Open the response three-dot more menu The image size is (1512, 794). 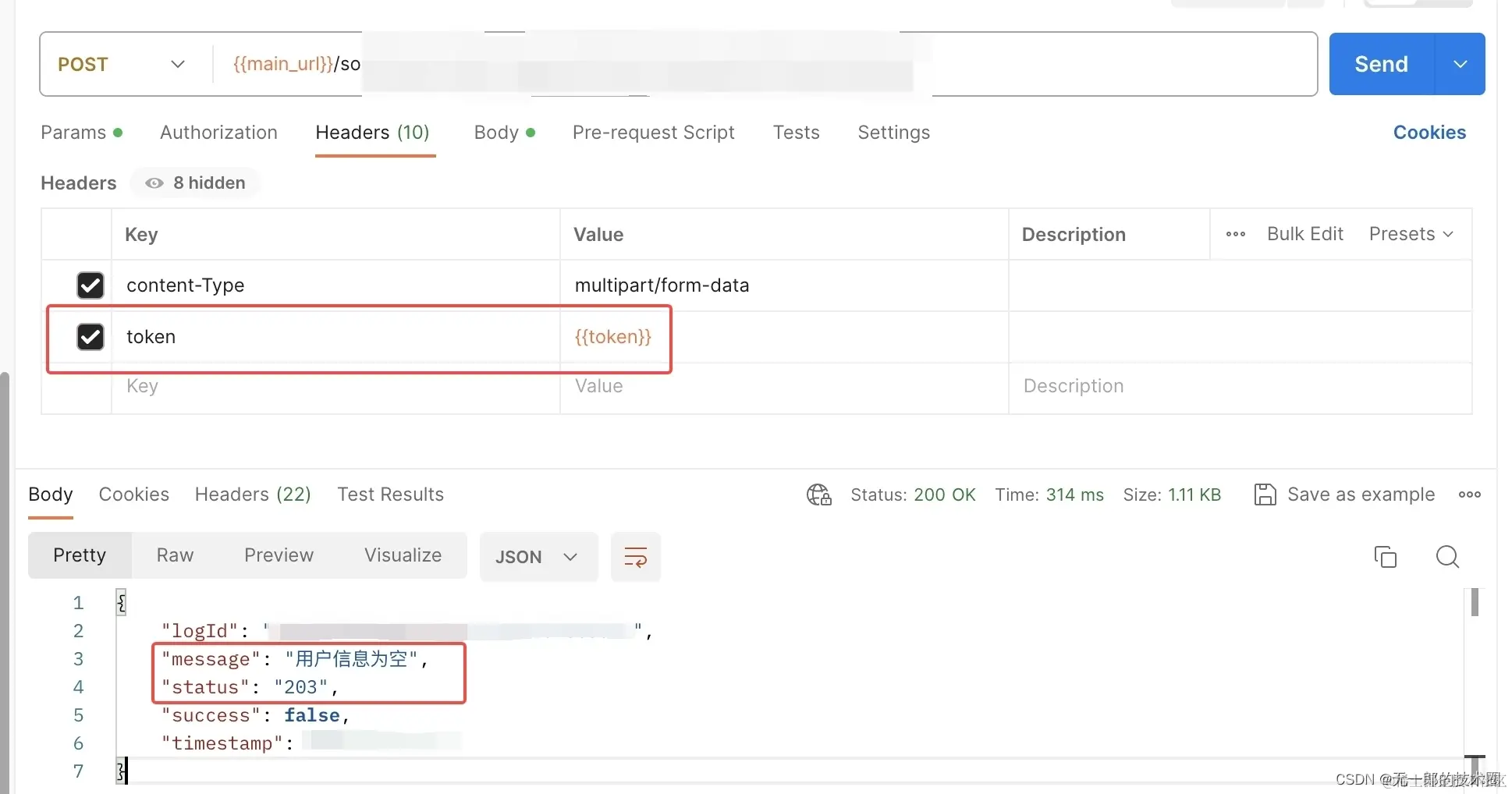(1470, 494)
